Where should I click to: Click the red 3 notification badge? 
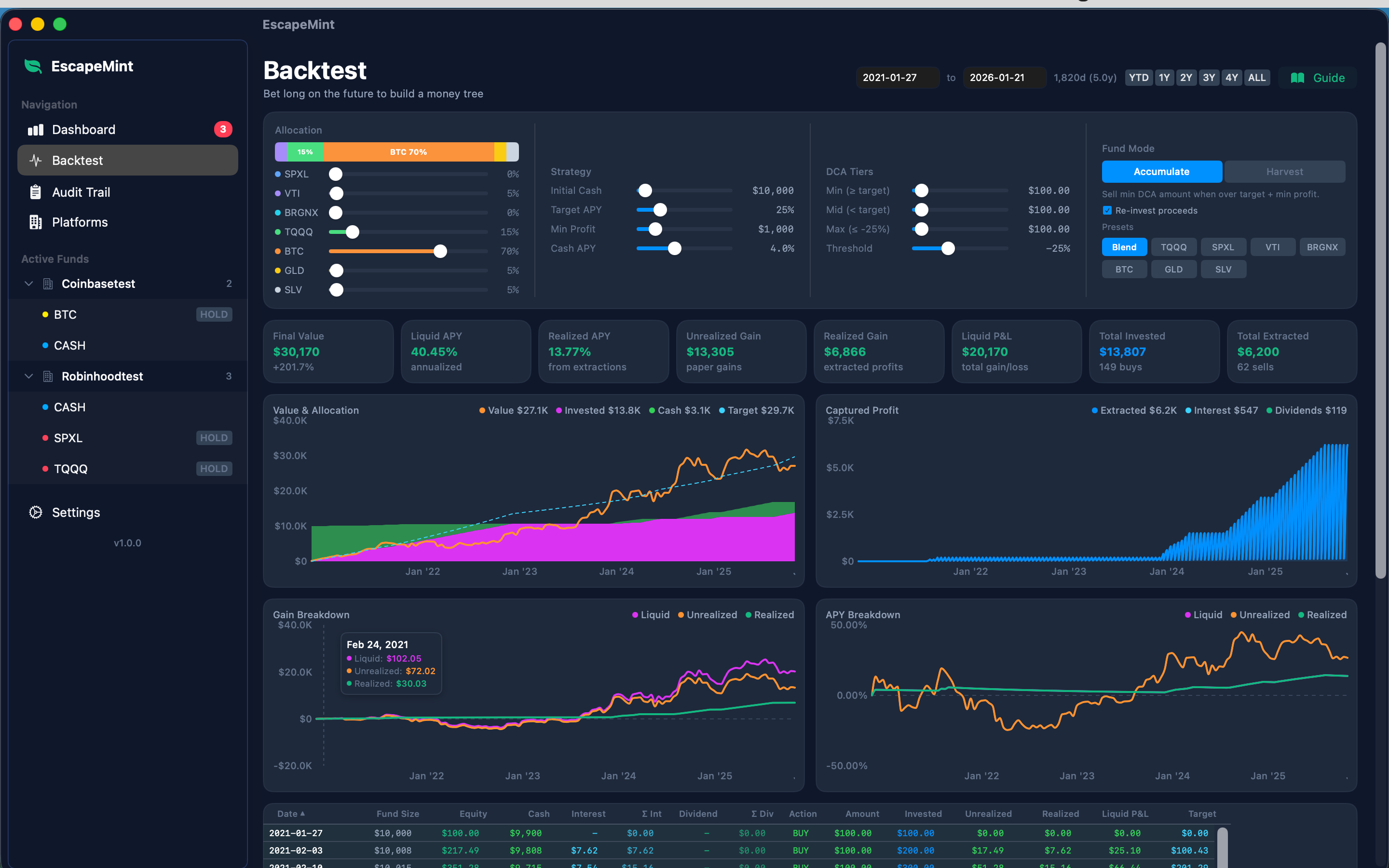click(223, 129)
